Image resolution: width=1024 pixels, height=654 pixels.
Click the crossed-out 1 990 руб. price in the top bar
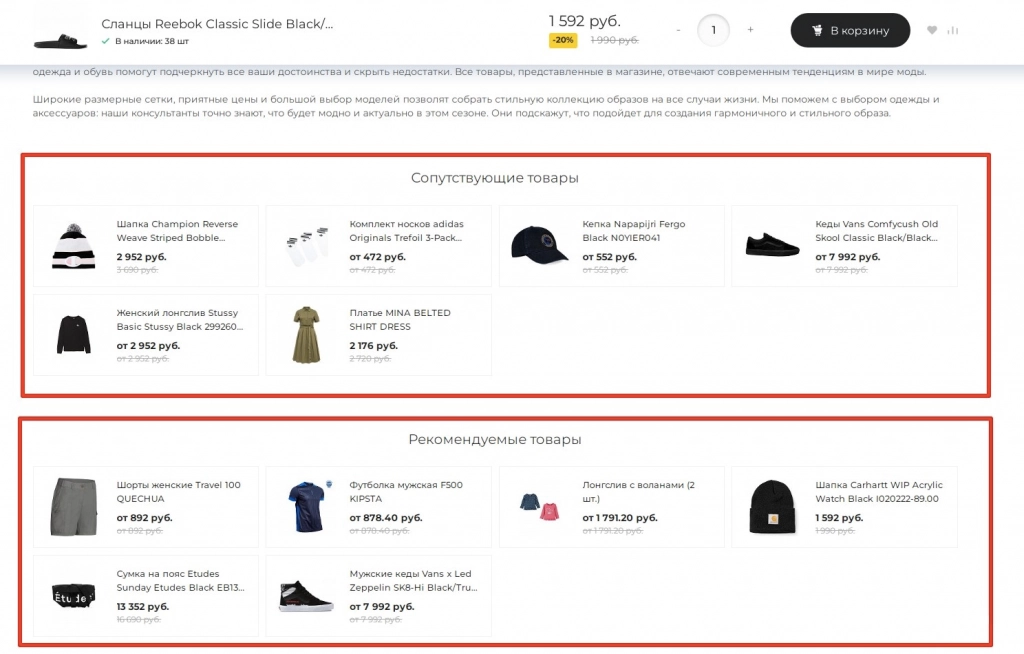[x=614, y=40]
